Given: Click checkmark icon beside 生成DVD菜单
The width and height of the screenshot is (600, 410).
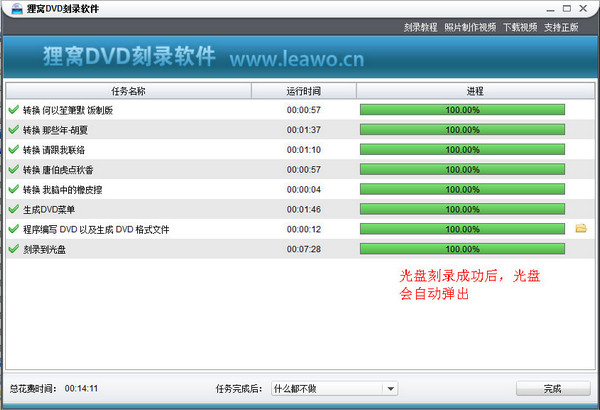Looking at the screenshot, I should click(13, 209).
